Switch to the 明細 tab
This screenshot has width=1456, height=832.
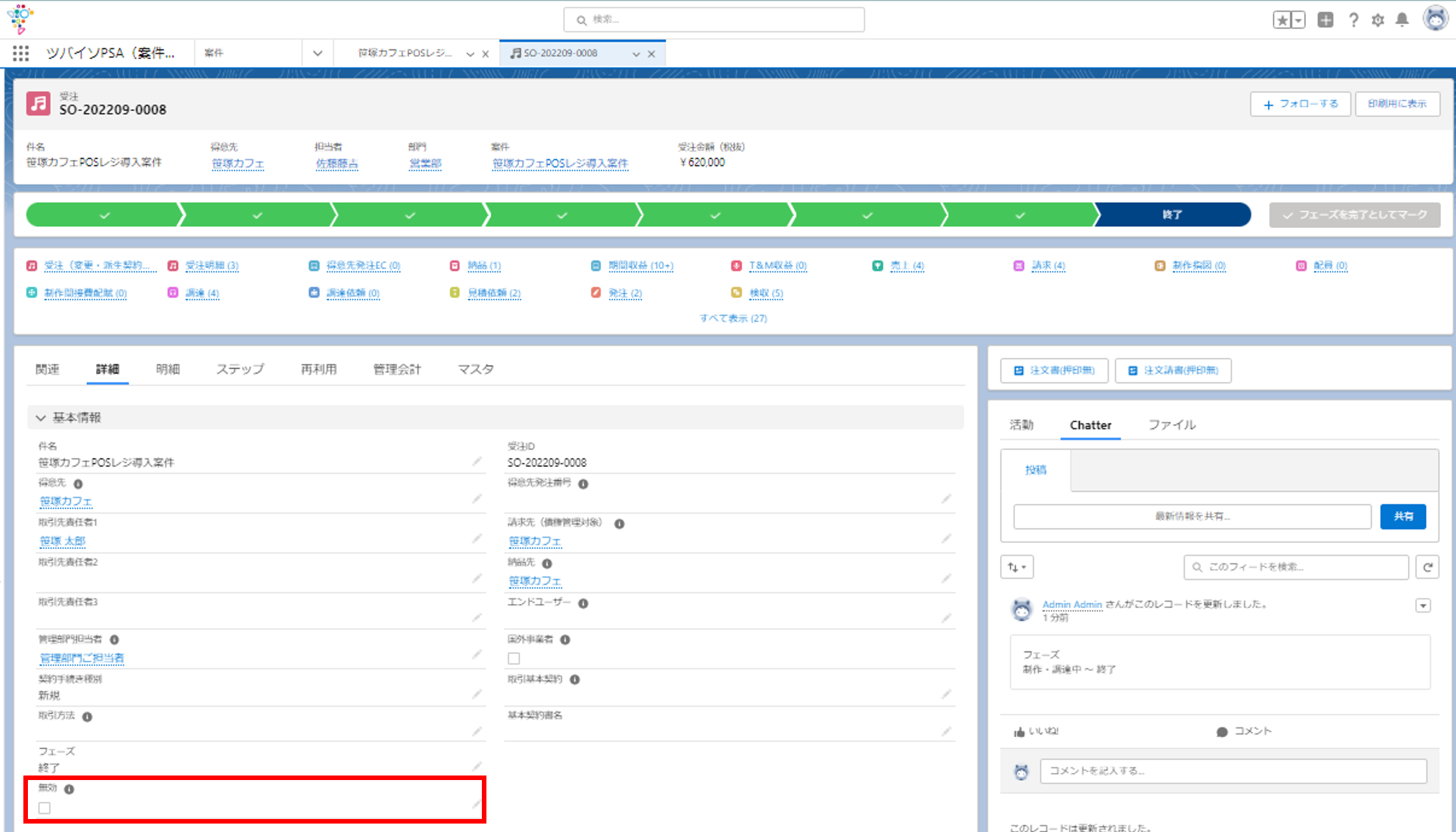pyautogui.click(x=168, y=370)
